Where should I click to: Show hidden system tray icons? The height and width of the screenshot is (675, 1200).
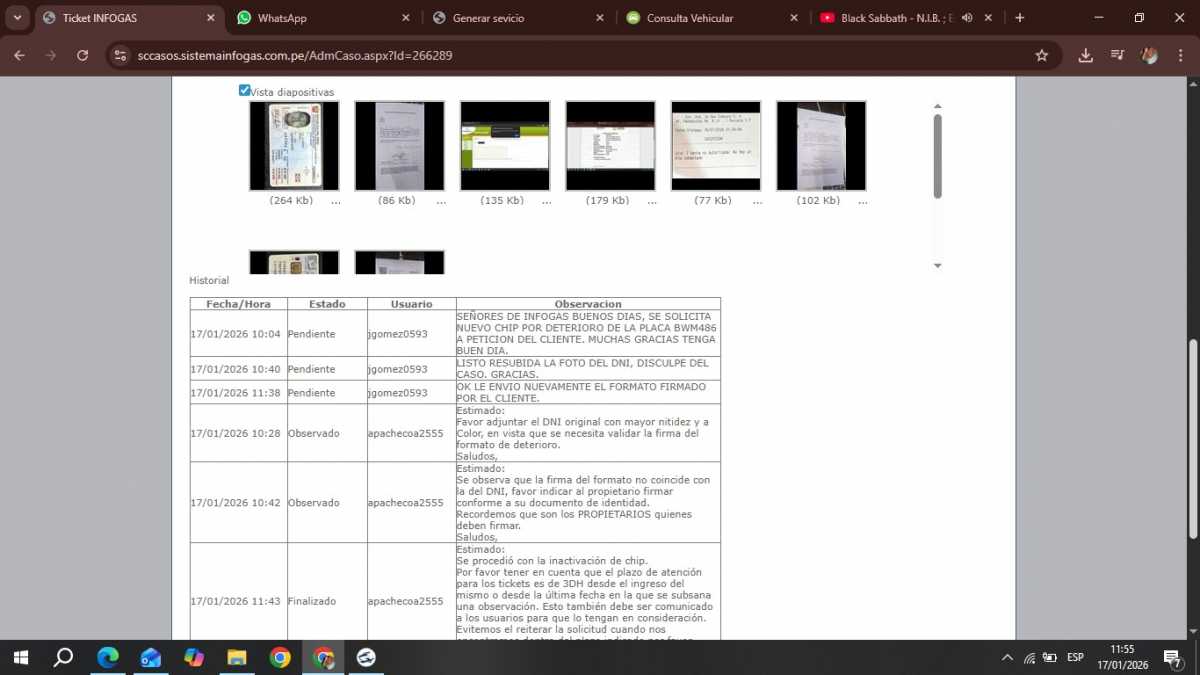pyautogui.click(x=1007, y=657)
